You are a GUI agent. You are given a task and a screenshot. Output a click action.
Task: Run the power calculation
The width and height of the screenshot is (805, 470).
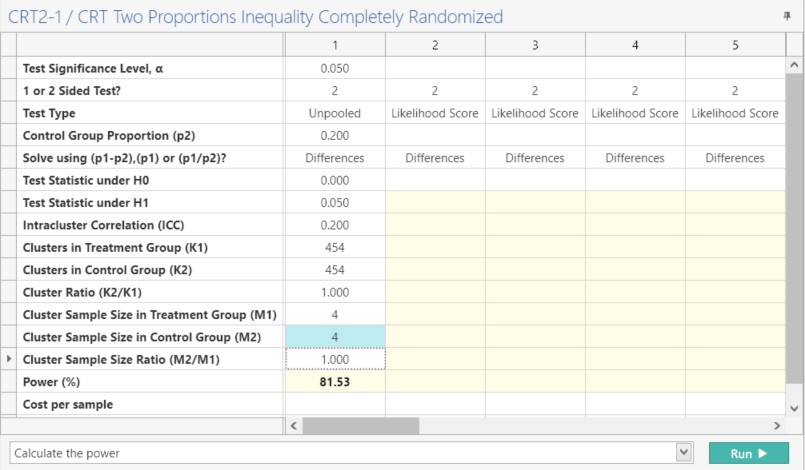[749, 453]
